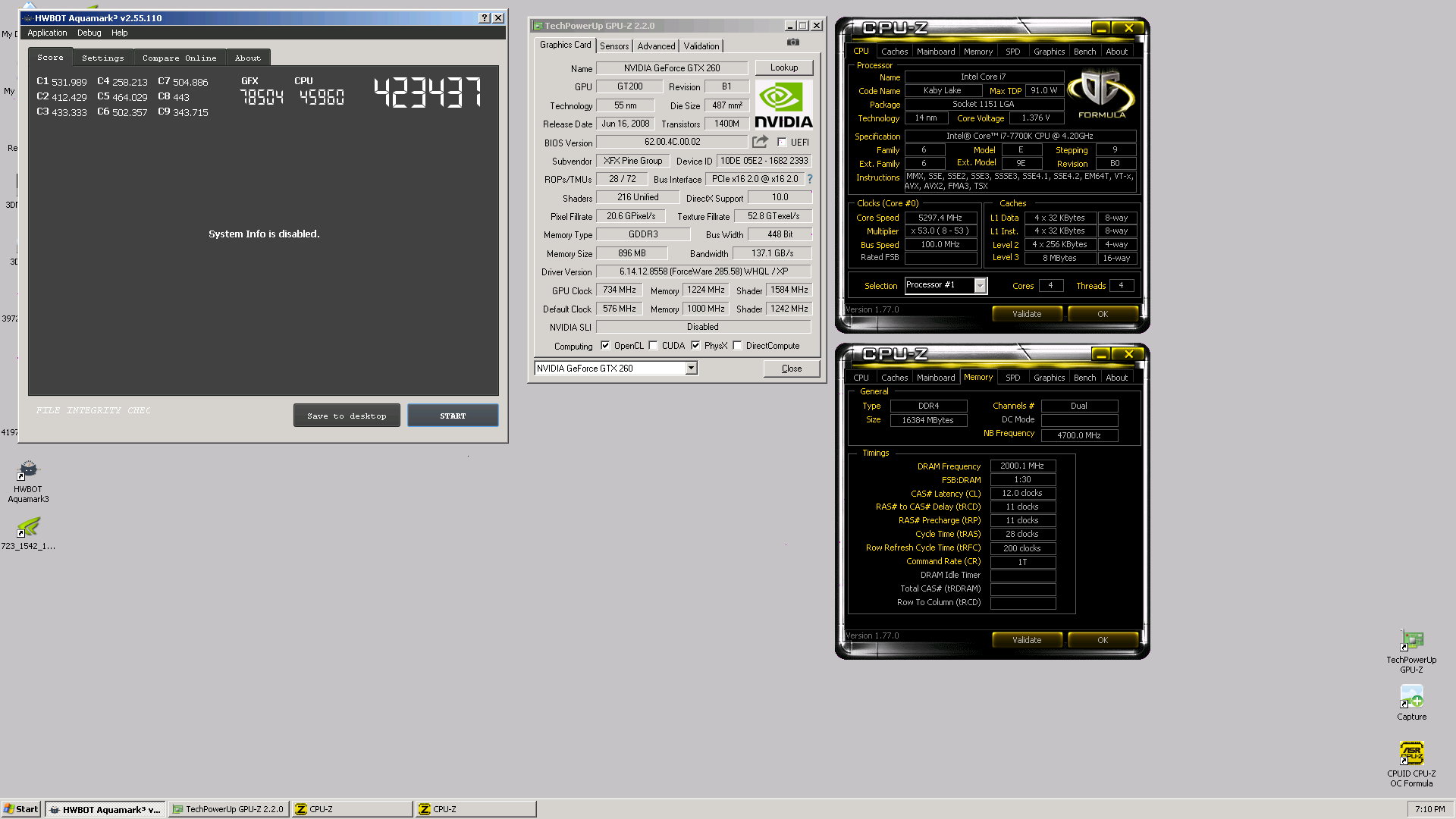
Task: Open Mainboard tab in upper CPU-Z
Action: coord(935,52)
